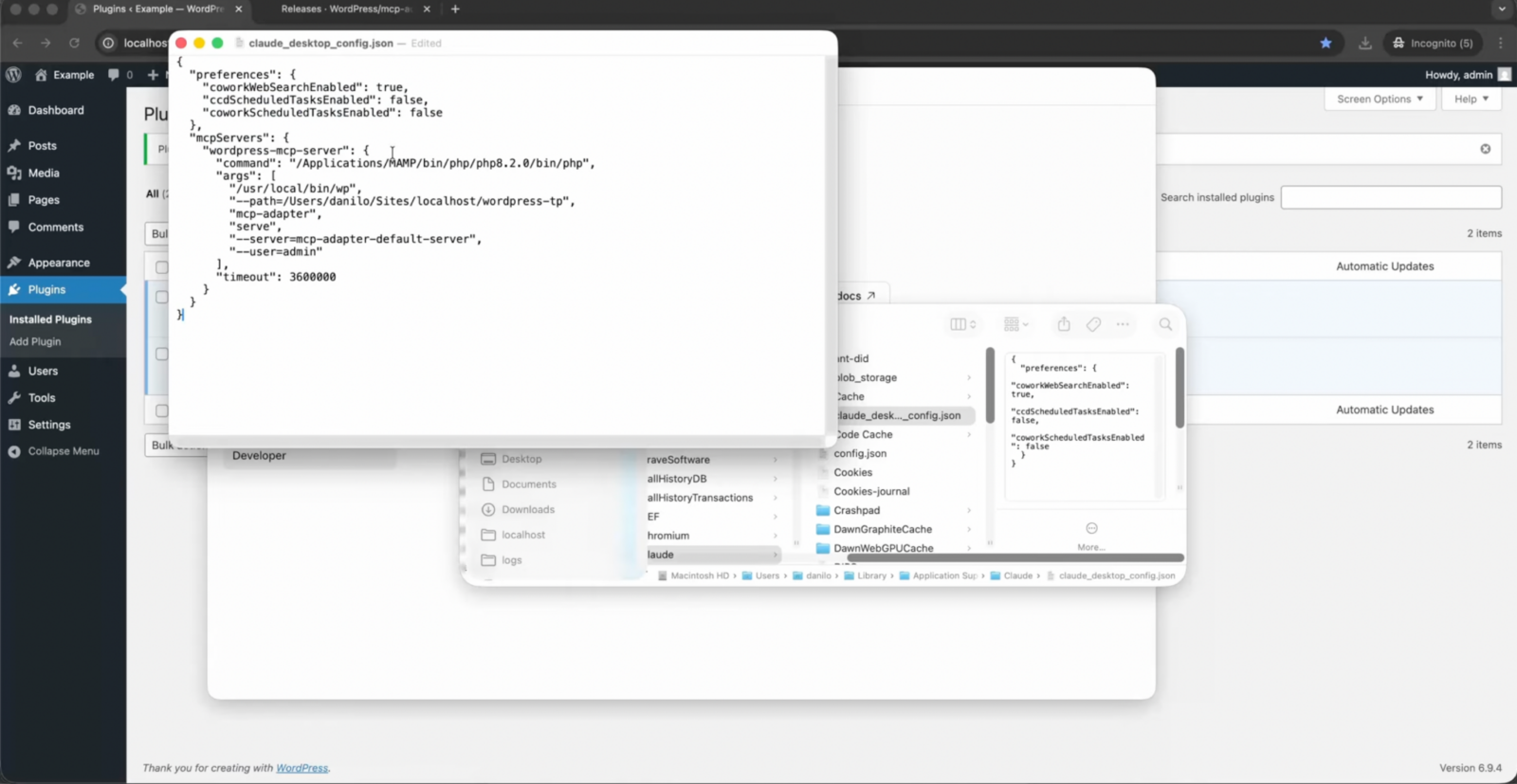
Task: Click the Add Plugin submenu link
Action: click(35, 341)
